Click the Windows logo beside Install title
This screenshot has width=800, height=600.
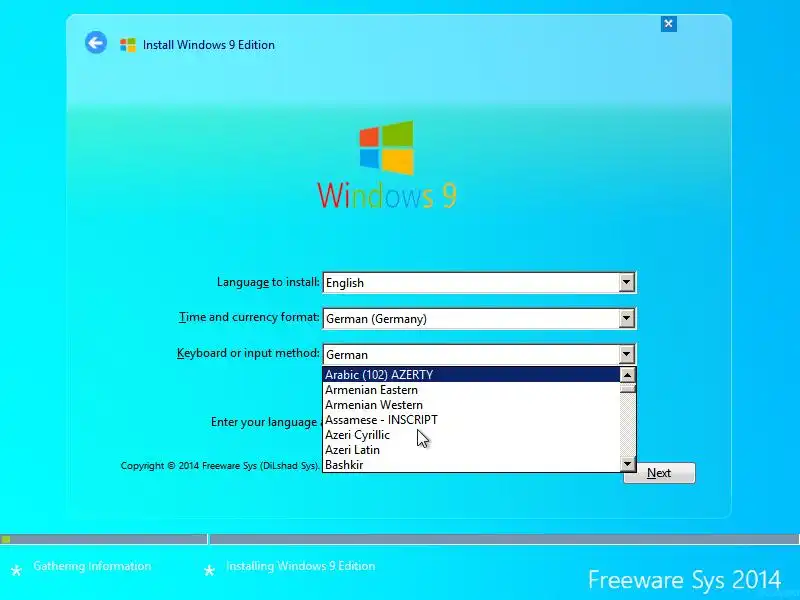pyautogui.click(x=128, y=45)
